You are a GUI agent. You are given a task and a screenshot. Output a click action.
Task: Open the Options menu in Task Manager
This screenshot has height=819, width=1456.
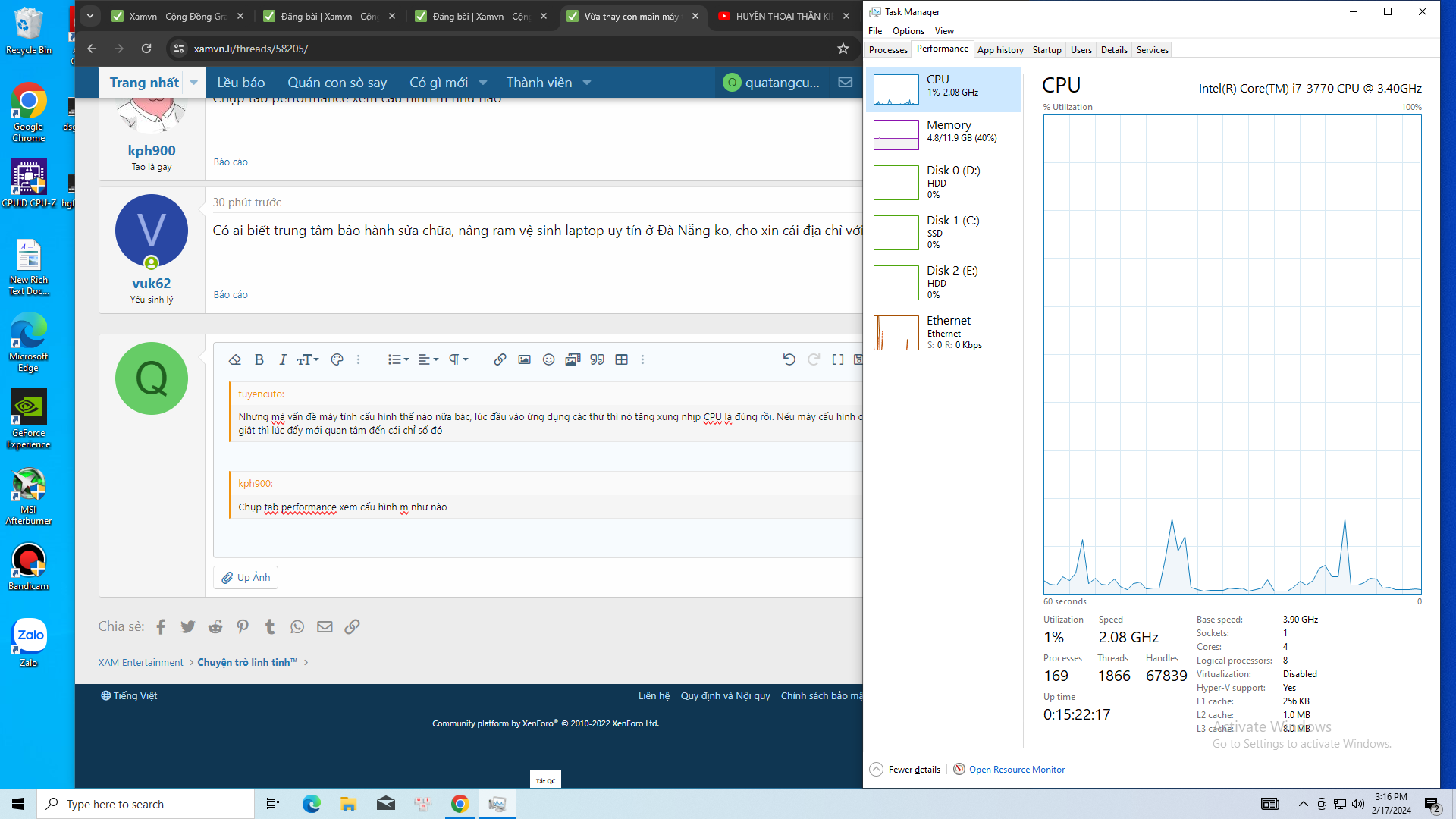(x=908, y=31)
